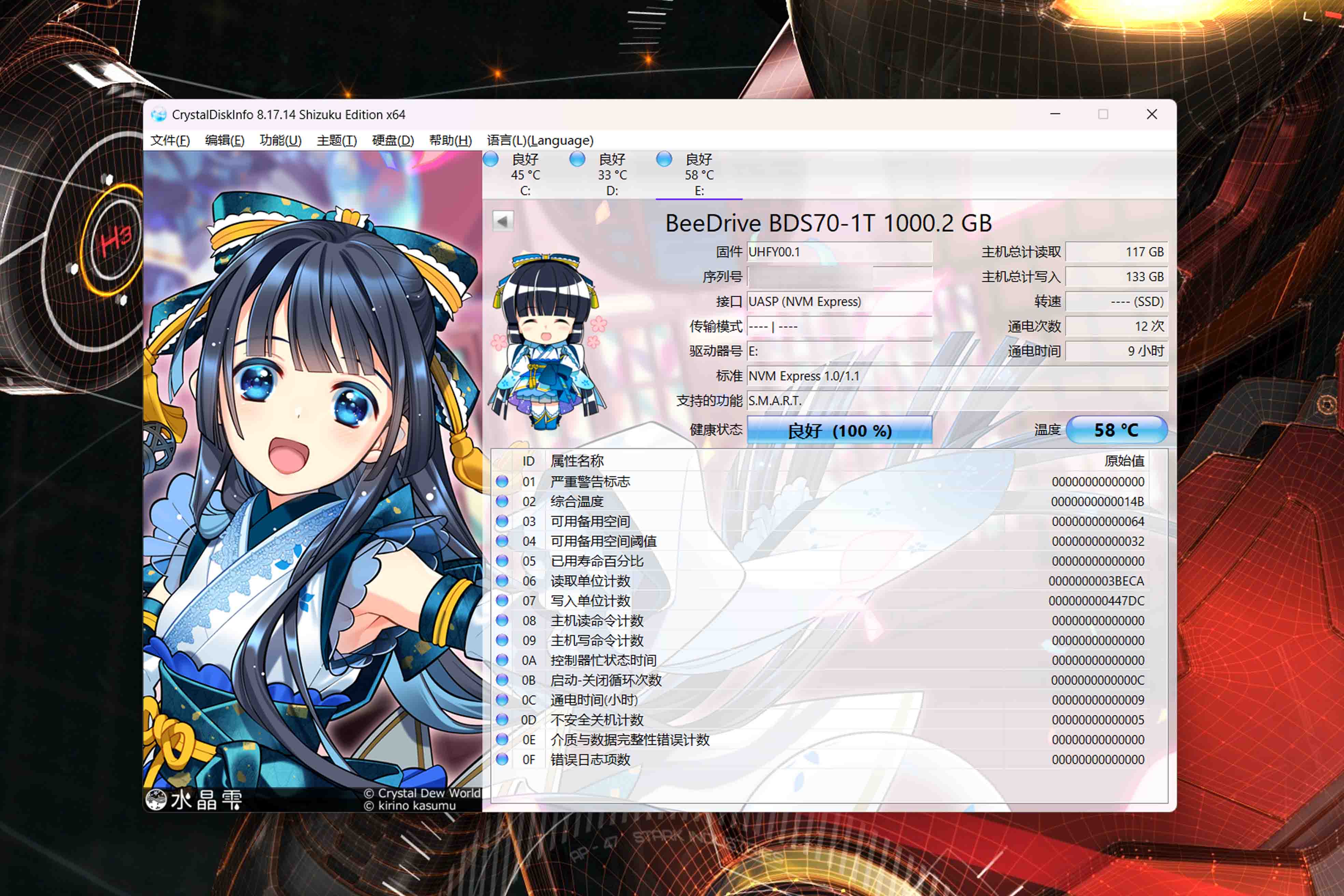The height and width of the screenshot is (896, 1344).
Task: Select the 不安全关机计数 attribute name
Action: pyautogui.click(x=597, y=720)
